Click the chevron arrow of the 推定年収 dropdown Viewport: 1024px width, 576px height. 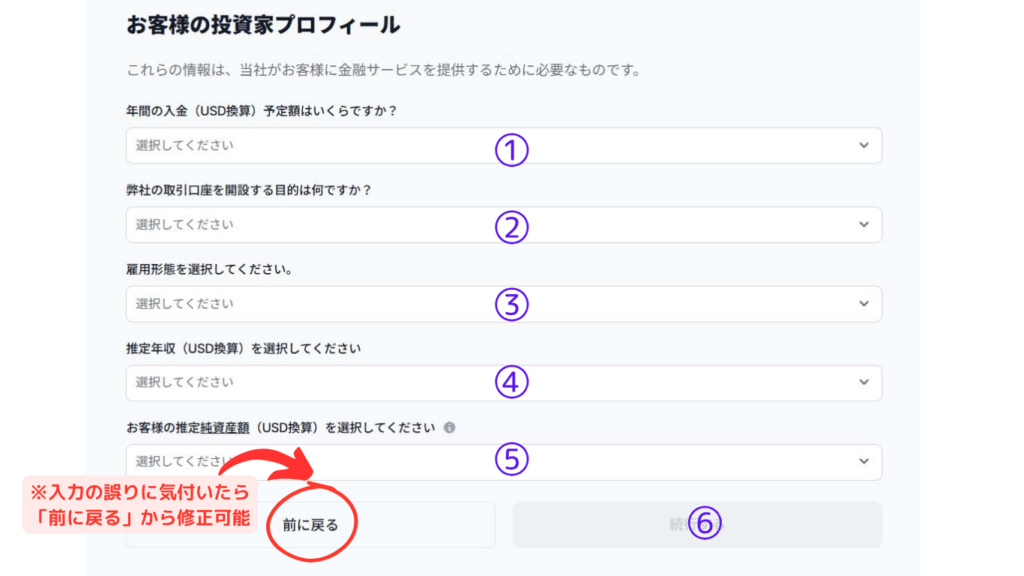(864, 382)
